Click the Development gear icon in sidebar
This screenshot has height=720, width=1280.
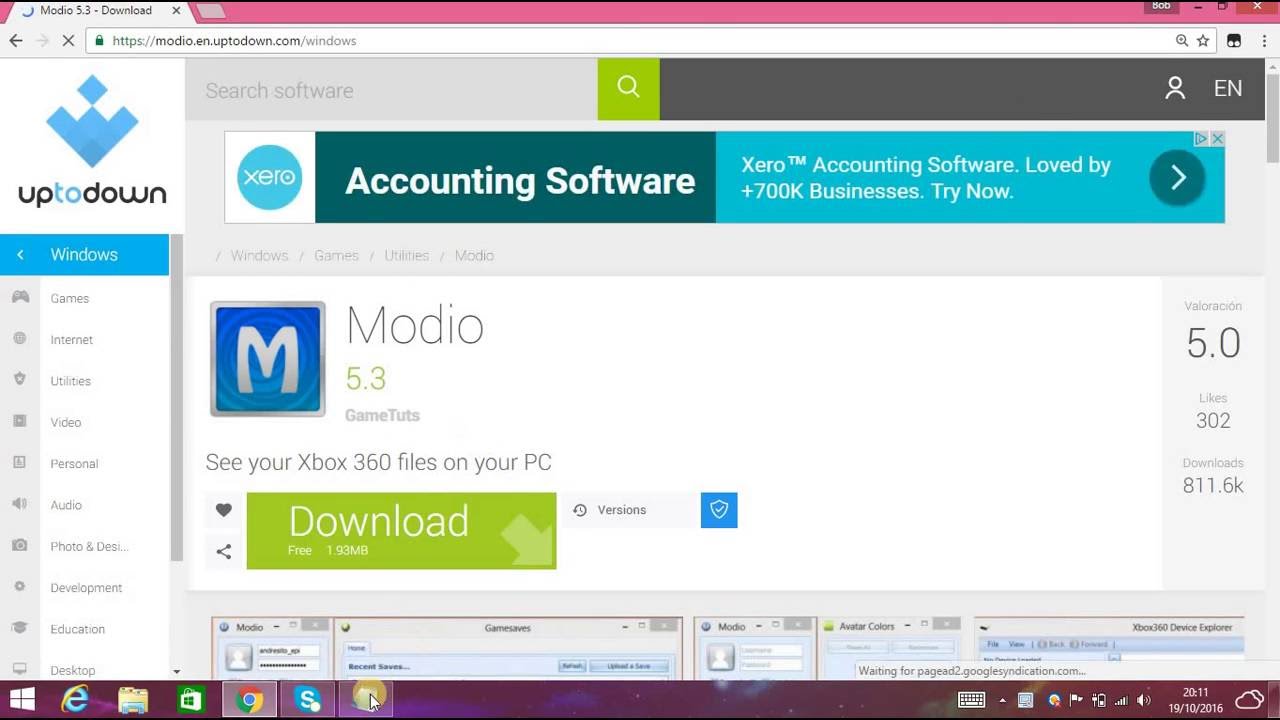[x=20, y=587]
